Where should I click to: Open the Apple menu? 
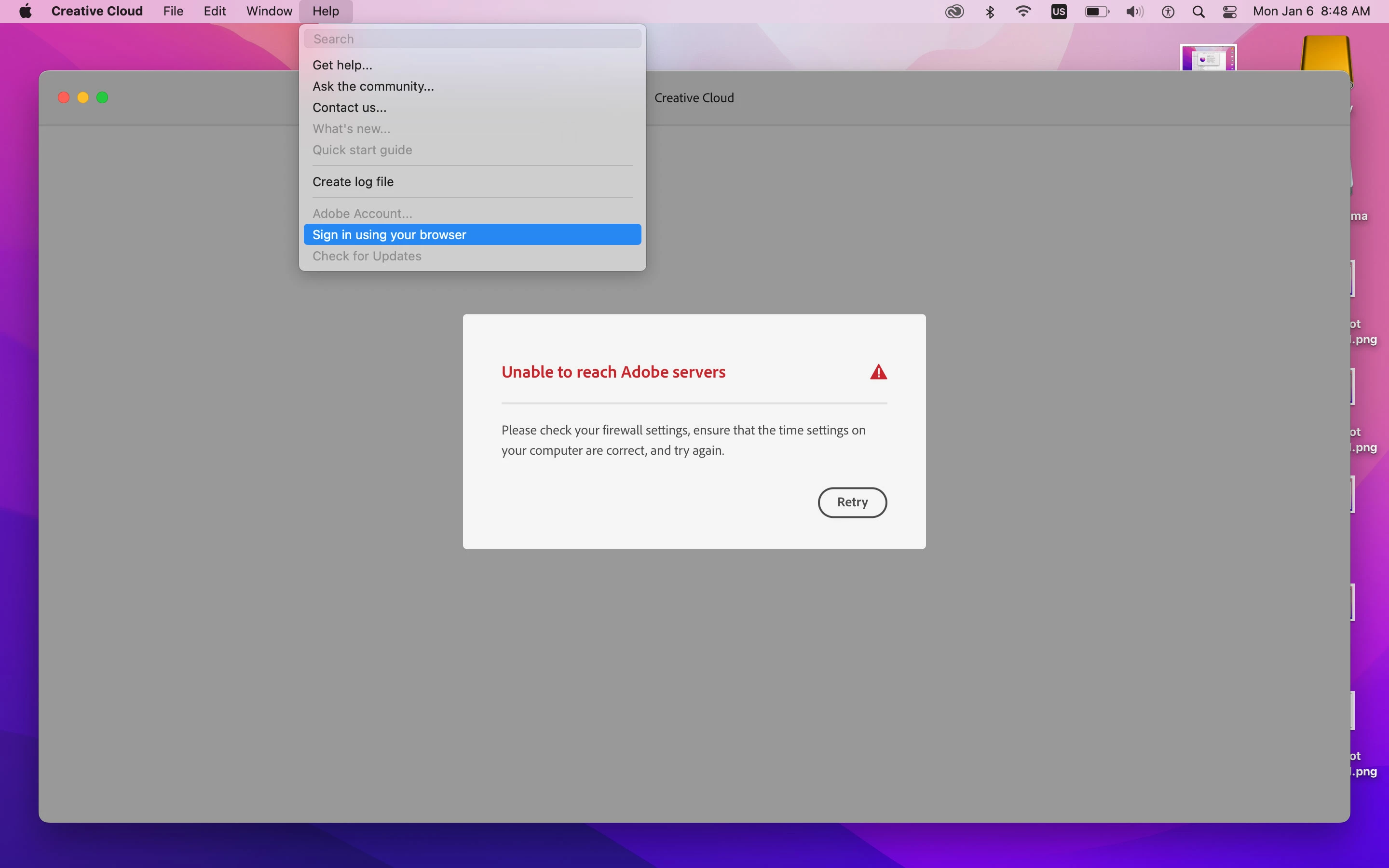[x=25, y=12]
